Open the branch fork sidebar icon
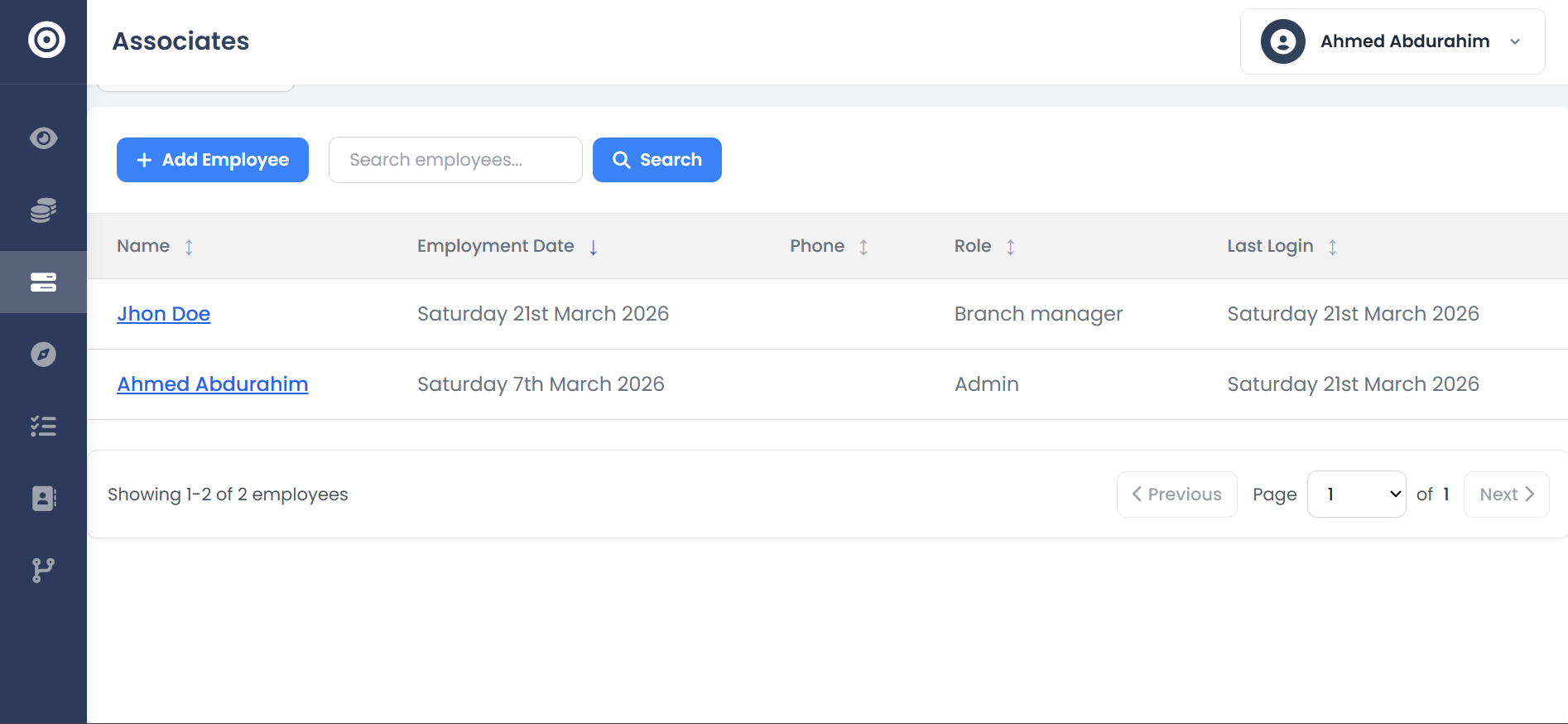The height and width of the screenshot is (724, 1568). pyautogui.click(x=43, y=570)
